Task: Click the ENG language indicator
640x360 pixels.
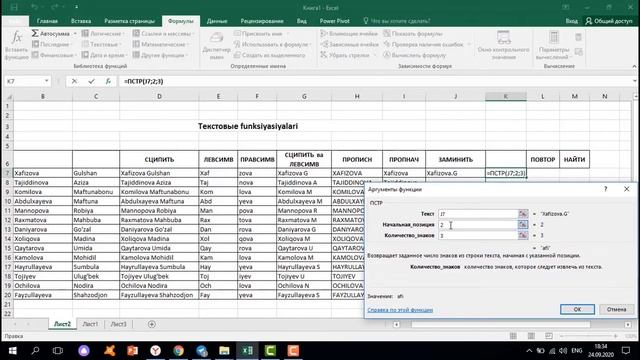Action: pyautogui.click(x=577, y=351)
